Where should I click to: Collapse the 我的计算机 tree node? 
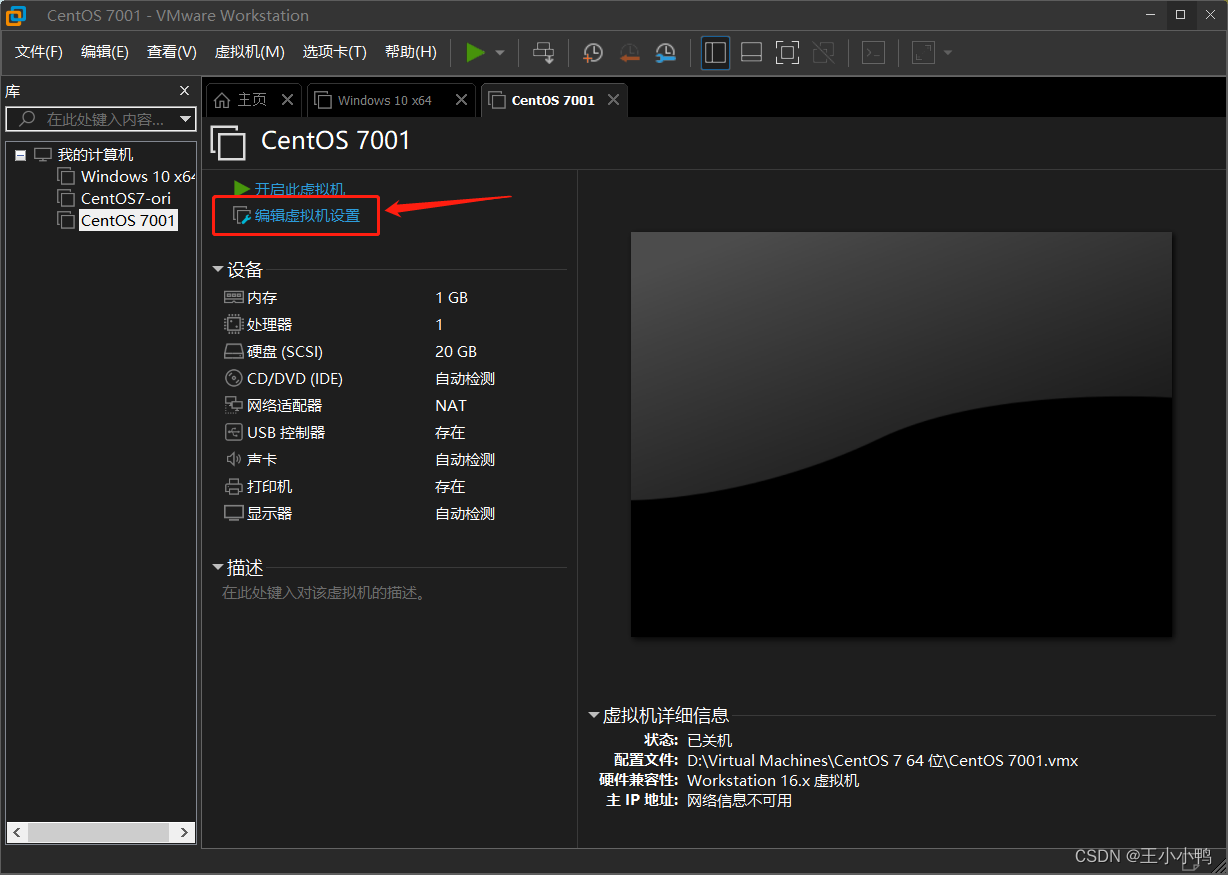21,155
